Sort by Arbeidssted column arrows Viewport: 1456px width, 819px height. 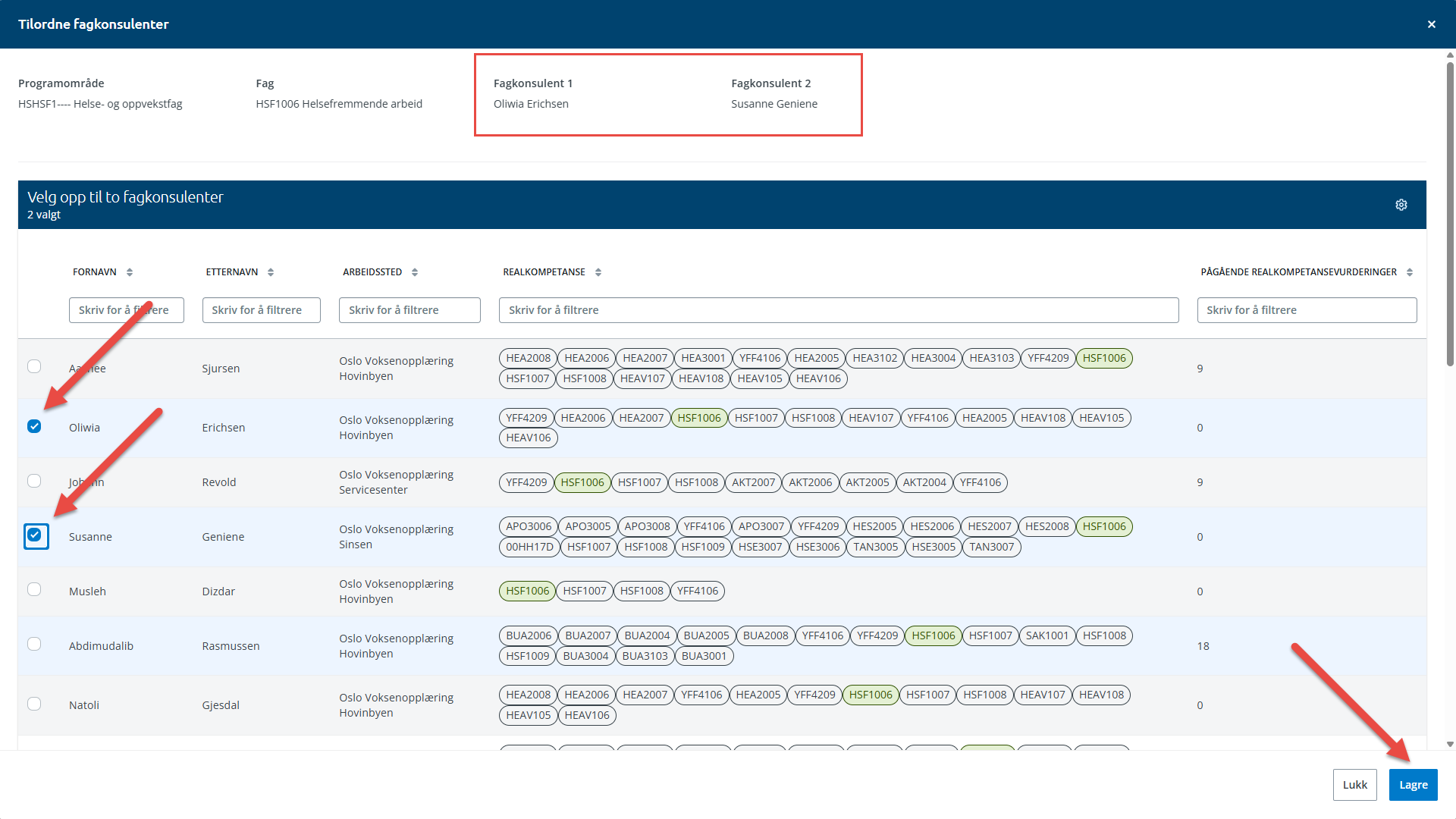415,272
